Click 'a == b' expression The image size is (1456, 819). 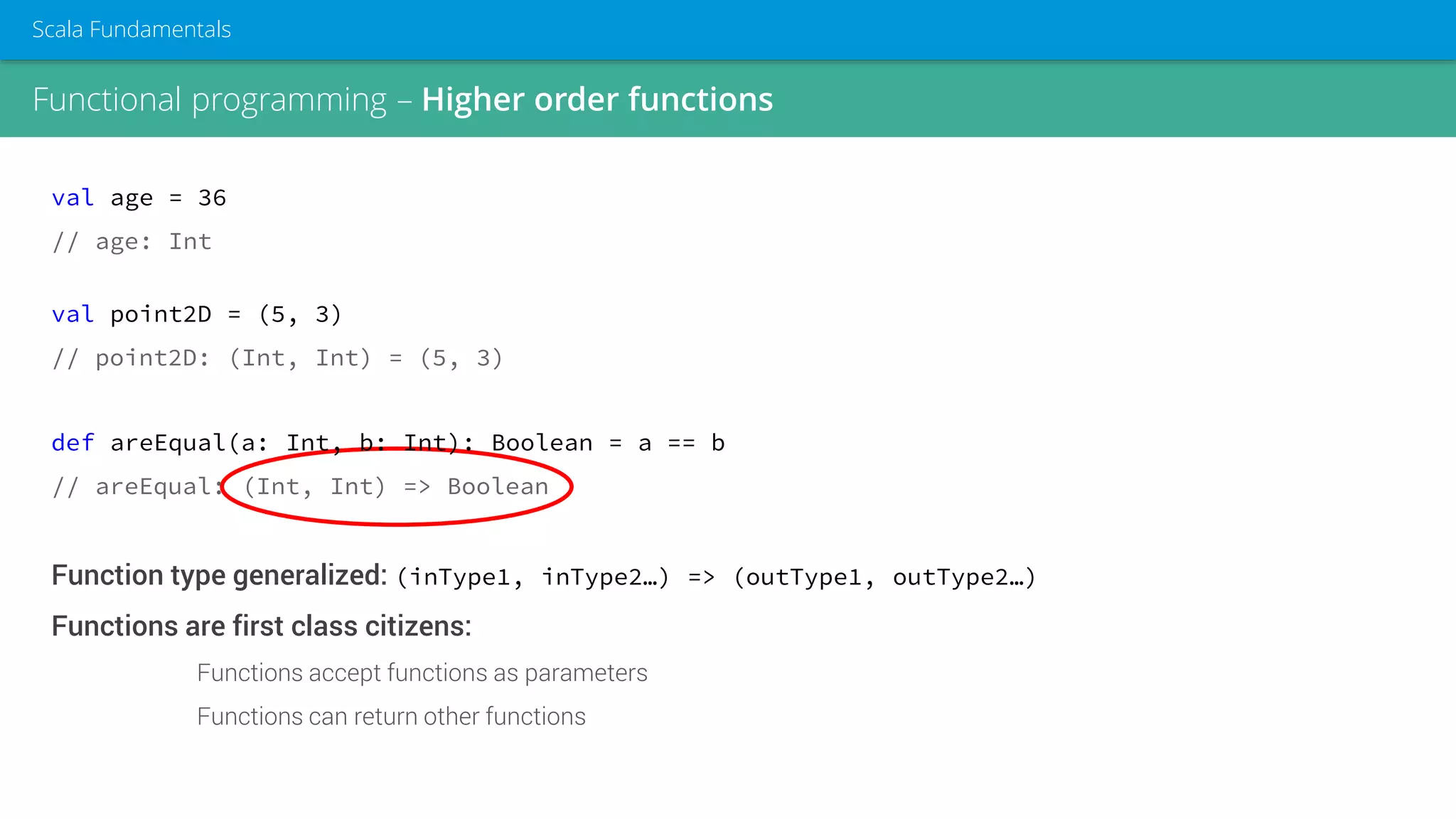click(x=681, y=443)
